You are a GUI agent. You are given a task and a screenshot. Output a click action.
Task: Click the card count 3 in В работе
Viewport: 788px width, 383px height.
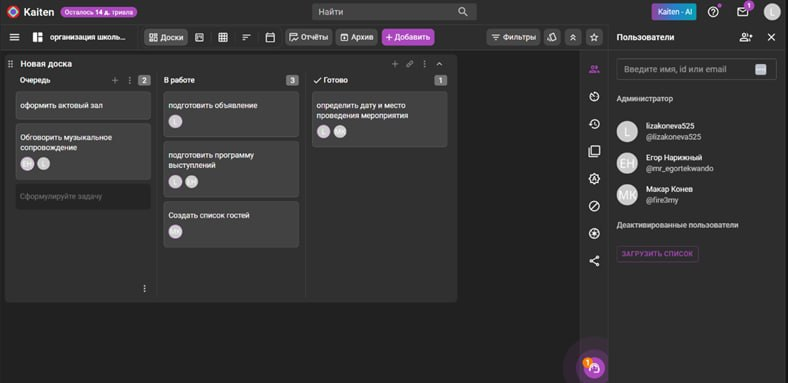[x=292, y=80]
